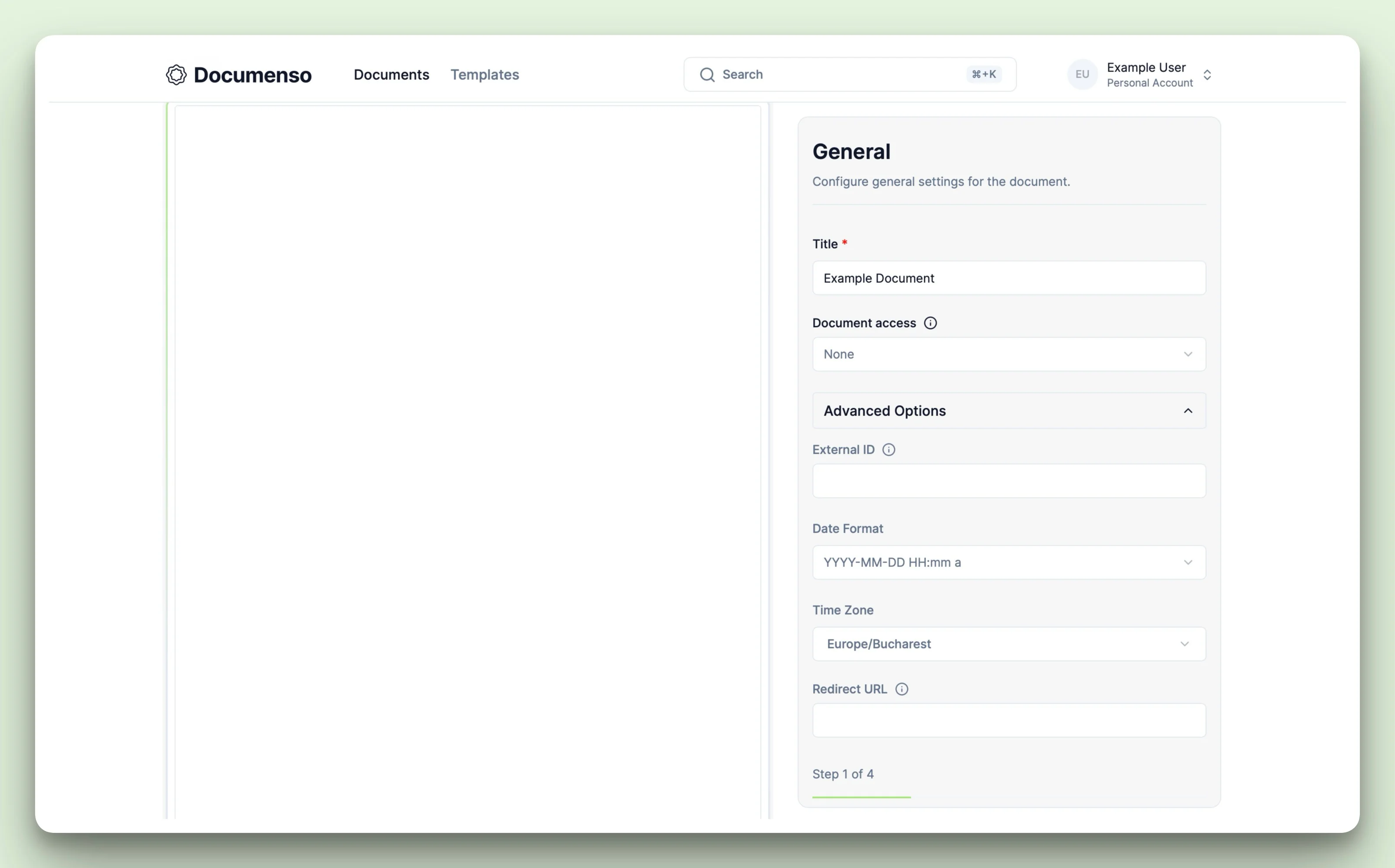
Task: Open the Date Format dropdown
Action: pos(1009,563)
